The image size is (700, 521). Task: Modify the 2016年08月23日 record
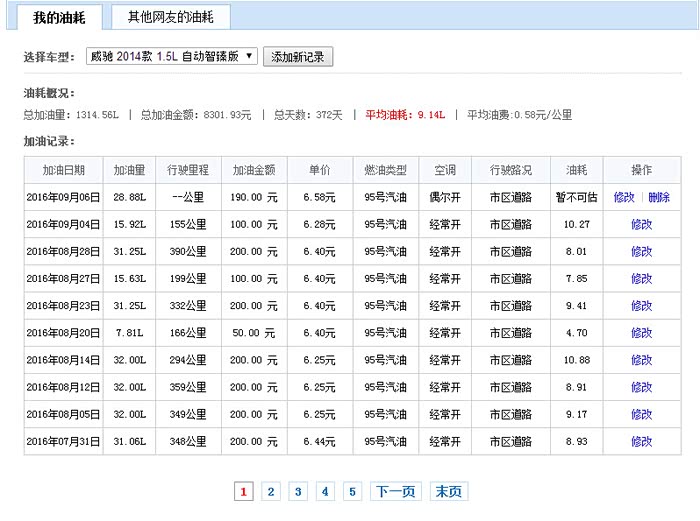coord(641,306)
